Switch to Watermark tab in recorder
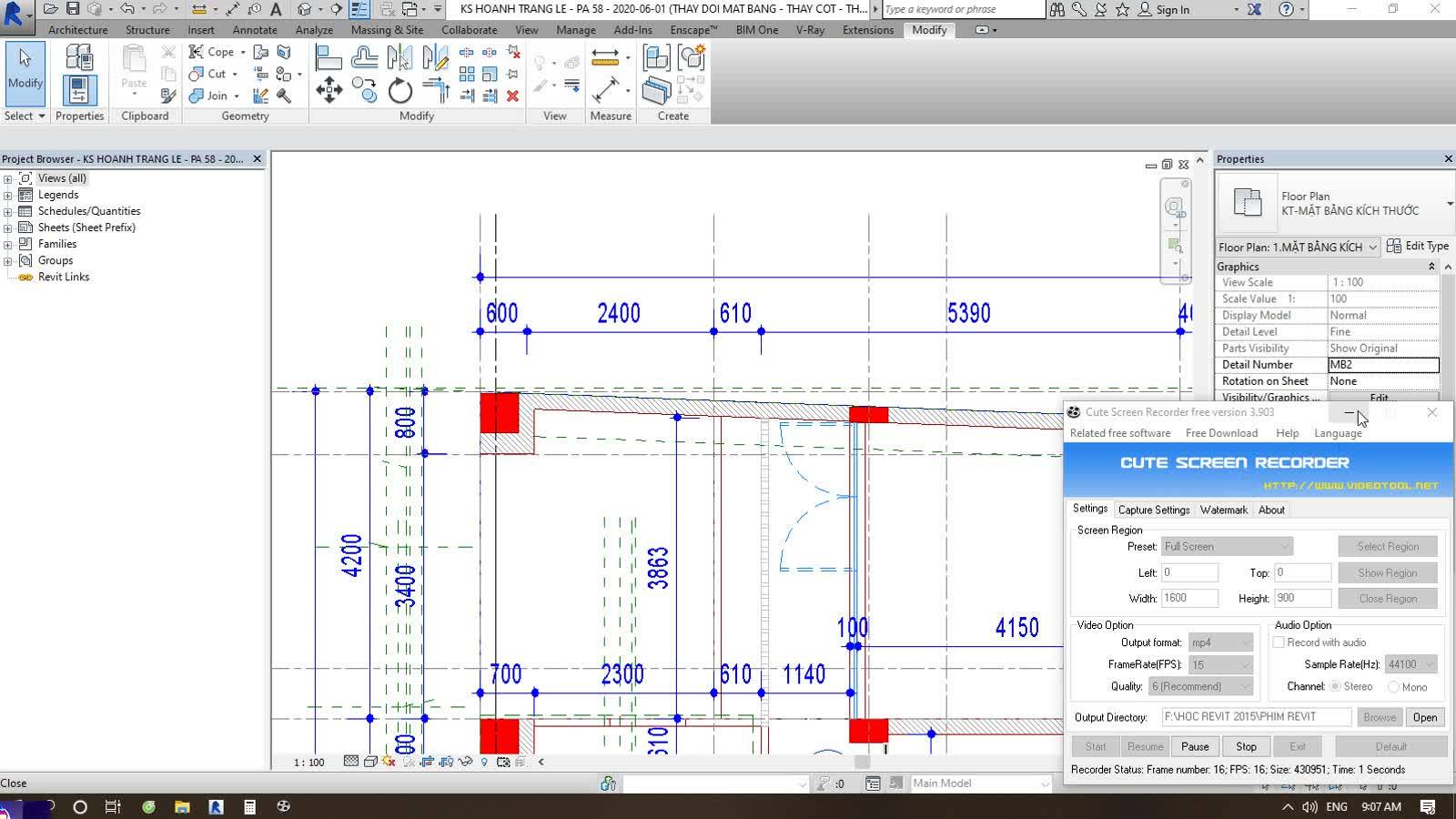This screenshot has width=1456, height=819. 1224,510
